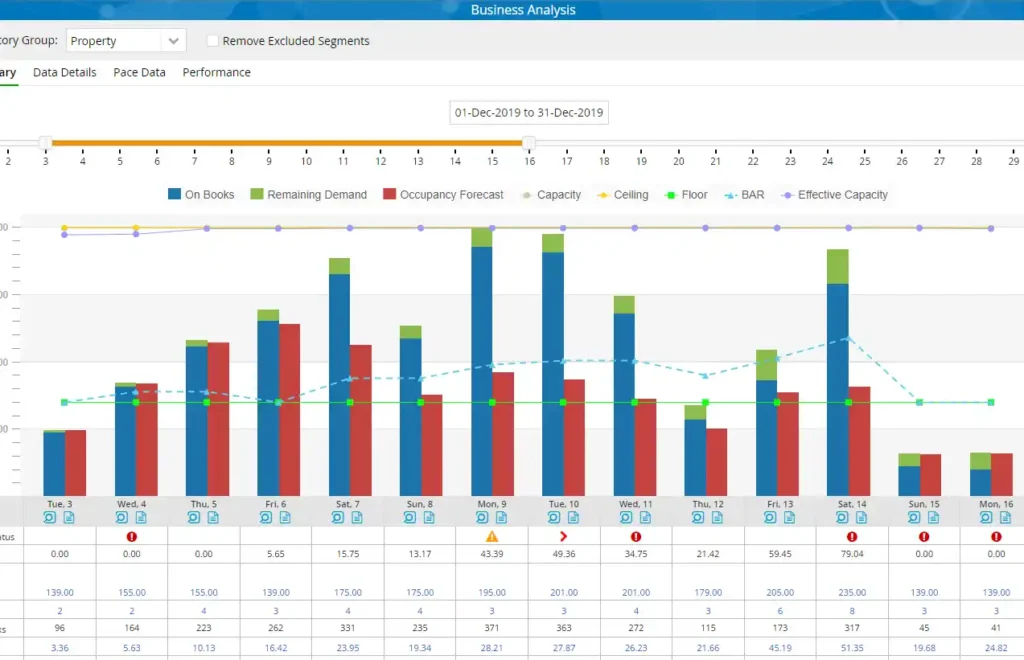This screenshot has width=1024, height=660.
Task: Click the red alert status icon for Wed, 4
Action: [x=132, y=537]
